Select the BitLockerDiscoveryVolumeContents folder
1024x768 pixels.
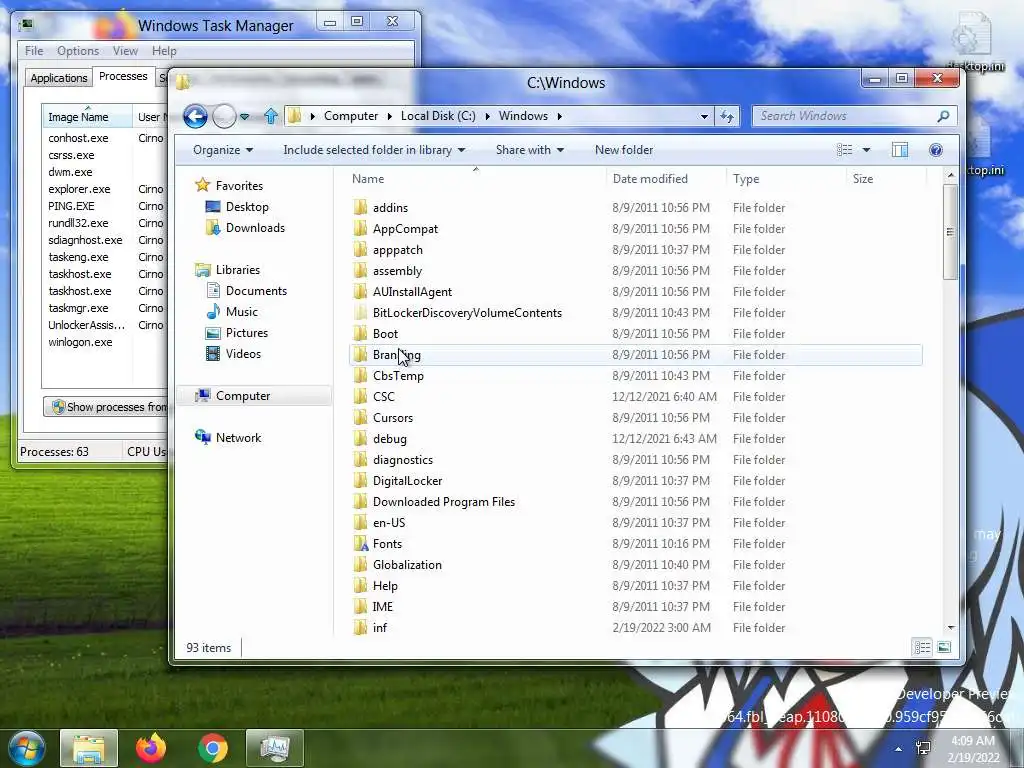467,313
